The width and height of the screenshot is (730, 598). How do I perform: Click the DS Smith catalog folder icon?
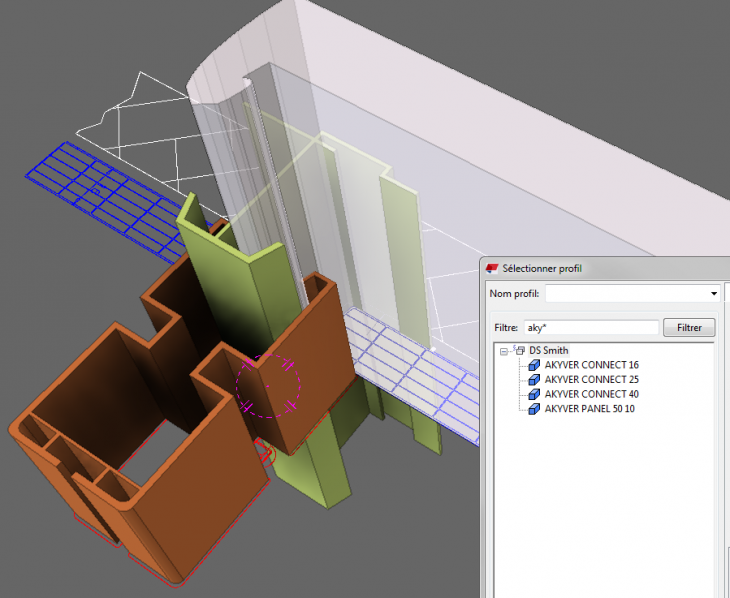pyautogui.click(x=519, y=350)
